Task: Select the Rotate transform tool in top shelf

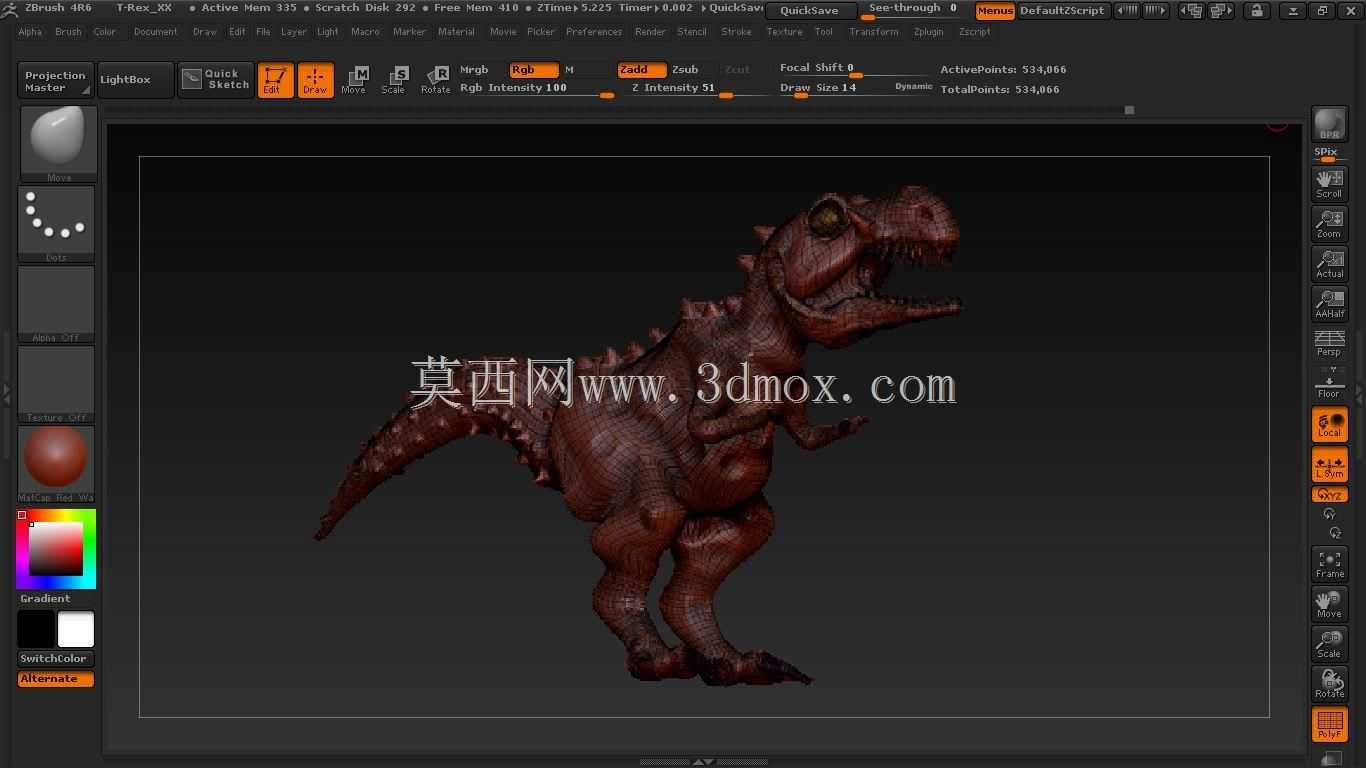Action: (x=435, y=80)
